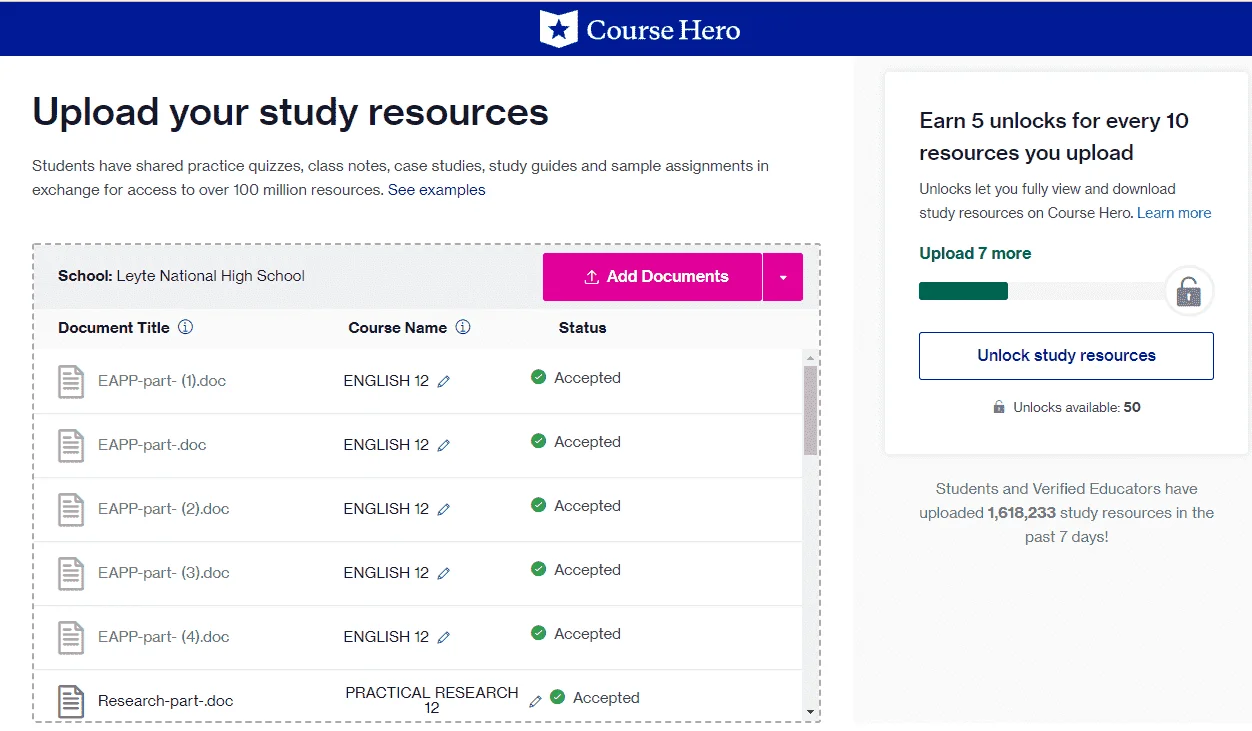Click document icon of EAPP-part-.doc

point(71,445)
